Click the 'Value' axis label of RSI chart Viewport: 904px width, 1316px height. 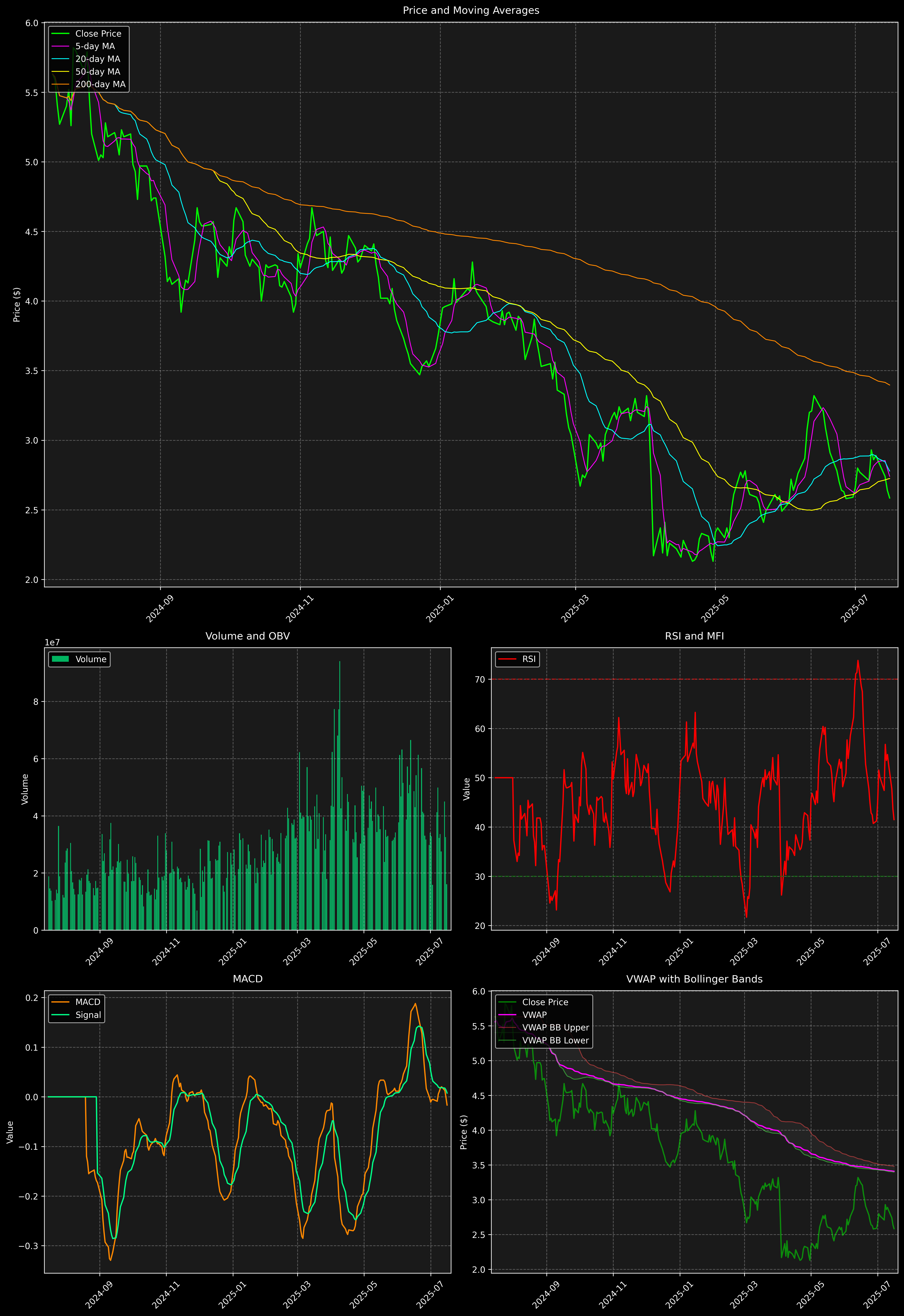tap(467, 789)
